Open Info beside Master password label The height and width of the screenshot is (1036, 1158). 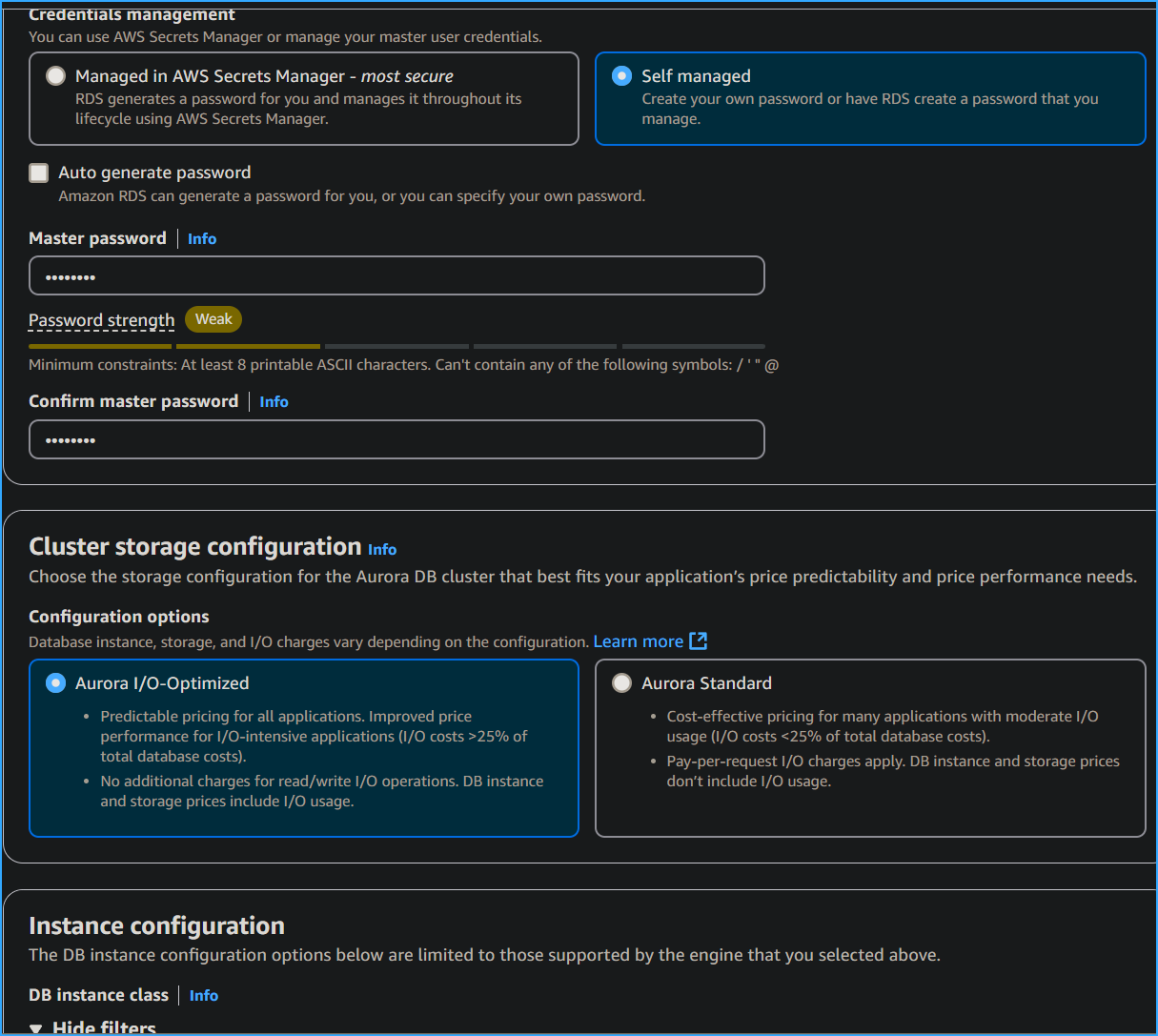[202, 238]
